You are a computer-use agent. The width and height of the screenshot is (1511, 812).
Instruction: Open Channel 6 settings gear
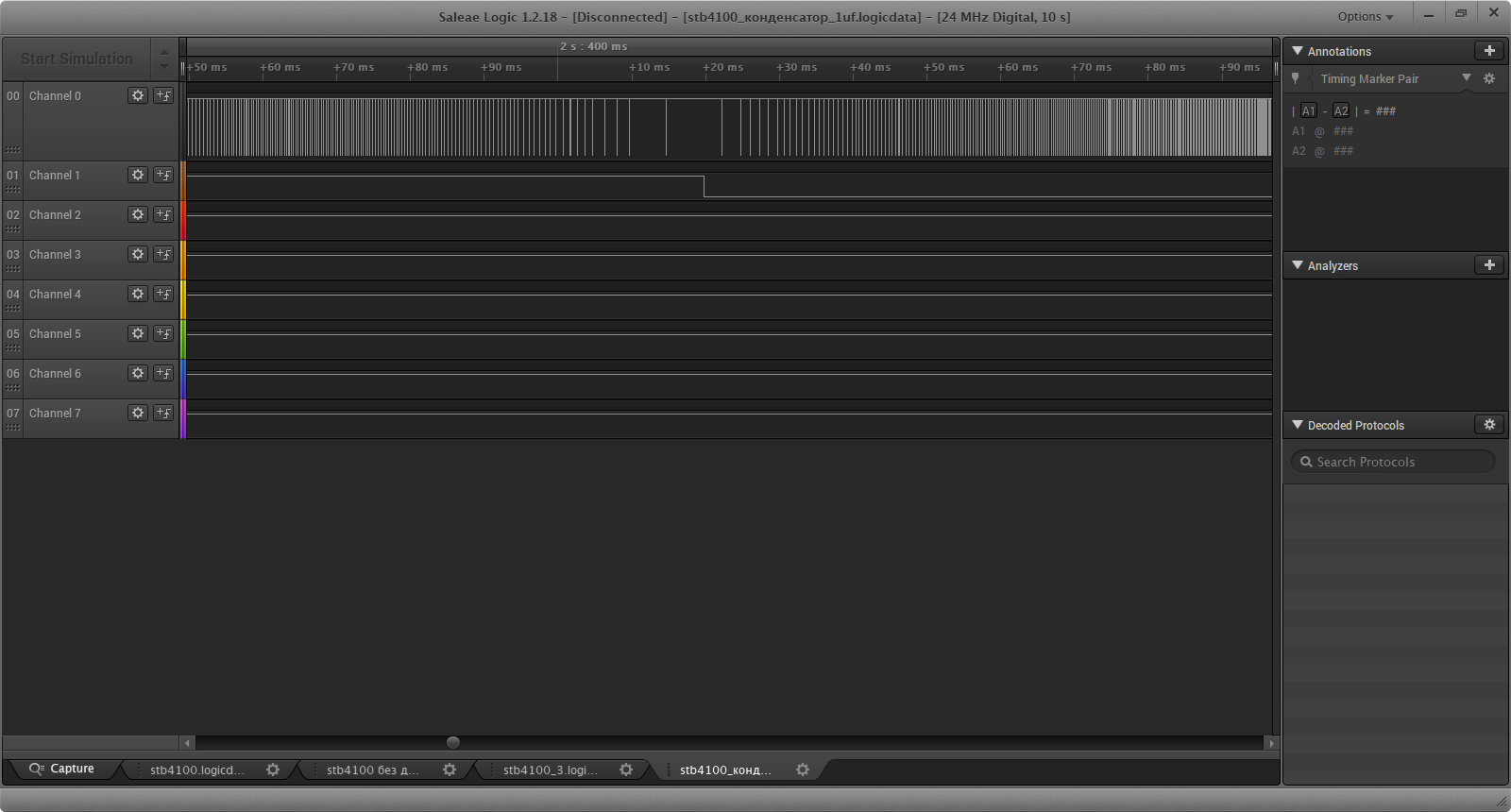(138, 373)
